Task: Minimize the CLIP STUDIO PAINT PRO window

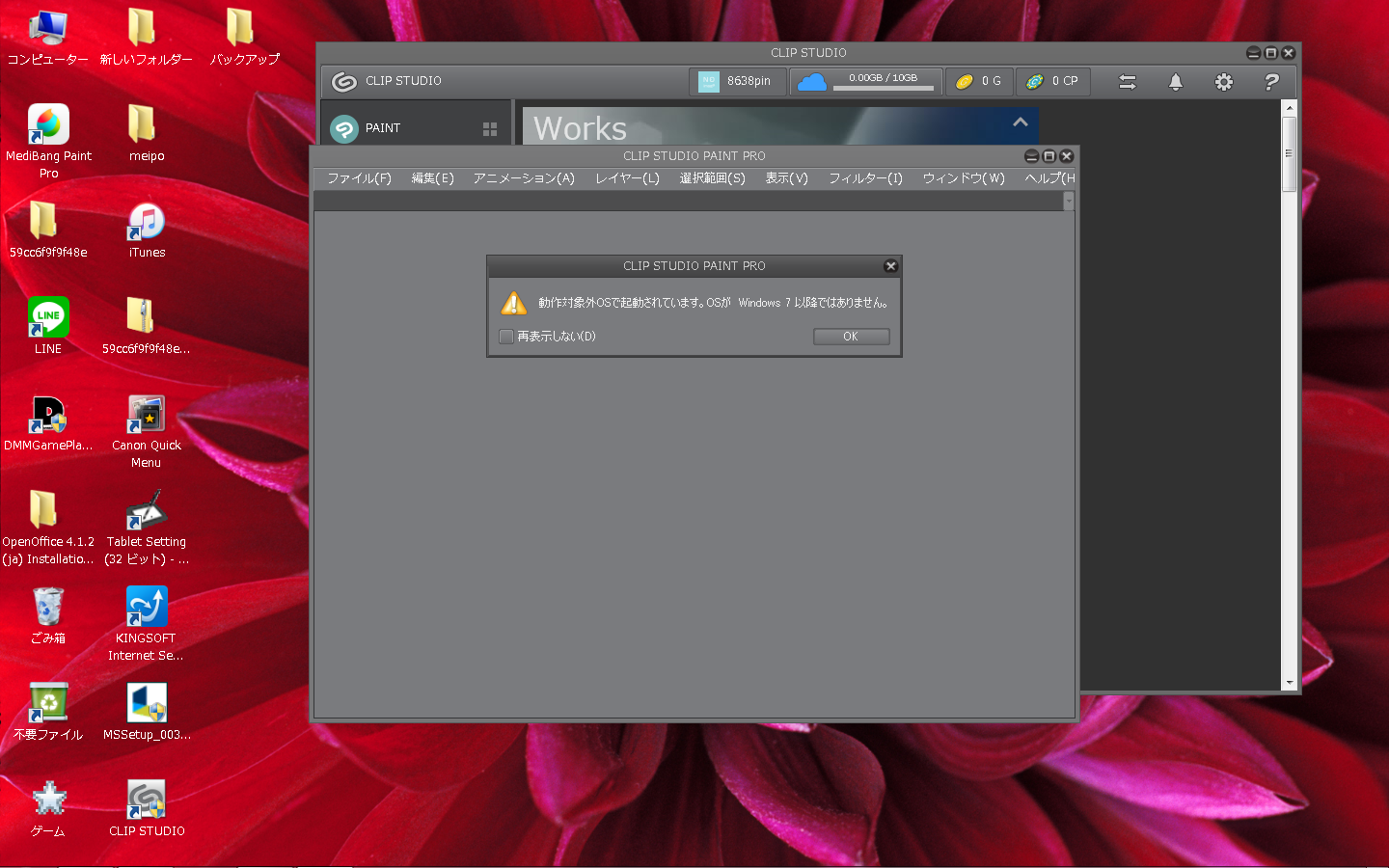Action: [1031, 156]
